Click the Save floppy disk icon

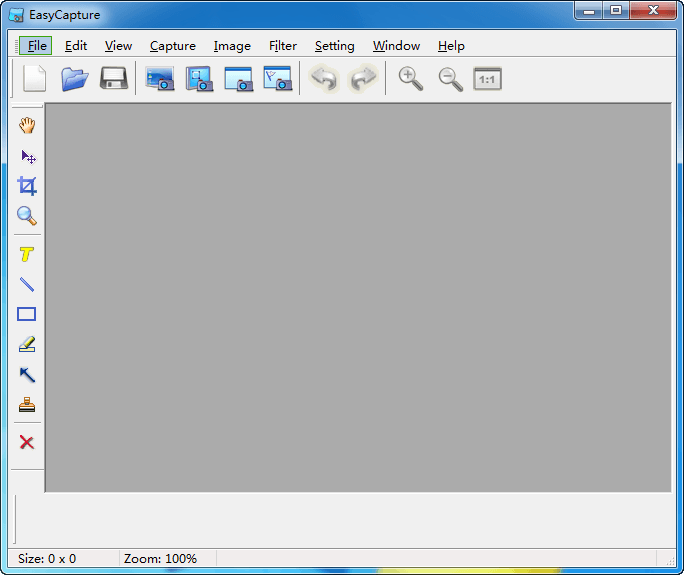tap(113, 79)
